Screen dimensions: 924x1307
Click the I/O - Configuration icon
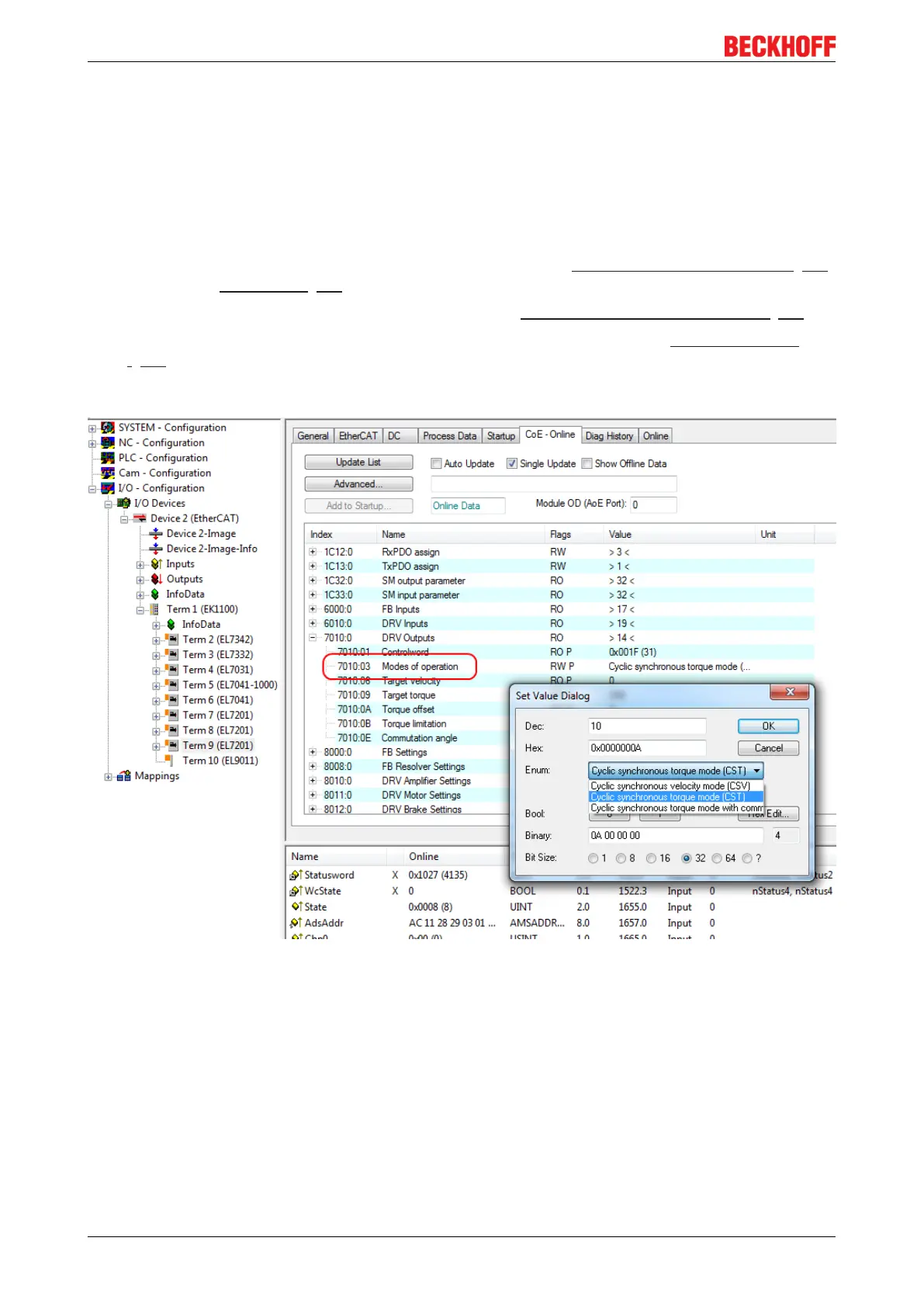(108, 488)
